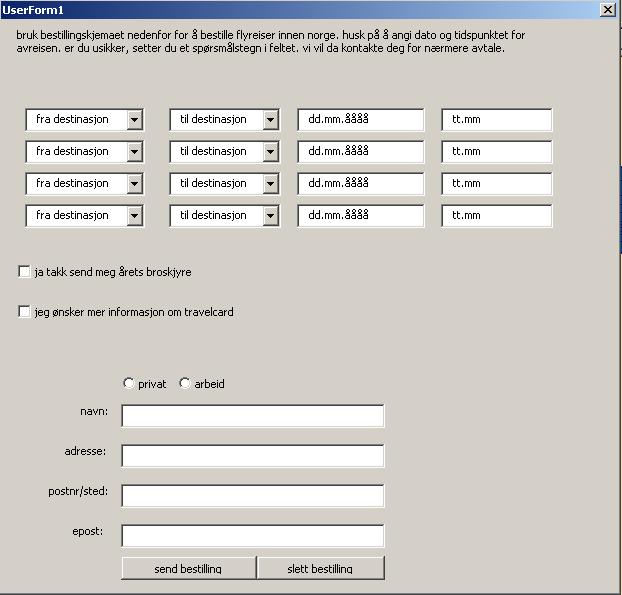Click the 'epost:' label

click(88, 532)
